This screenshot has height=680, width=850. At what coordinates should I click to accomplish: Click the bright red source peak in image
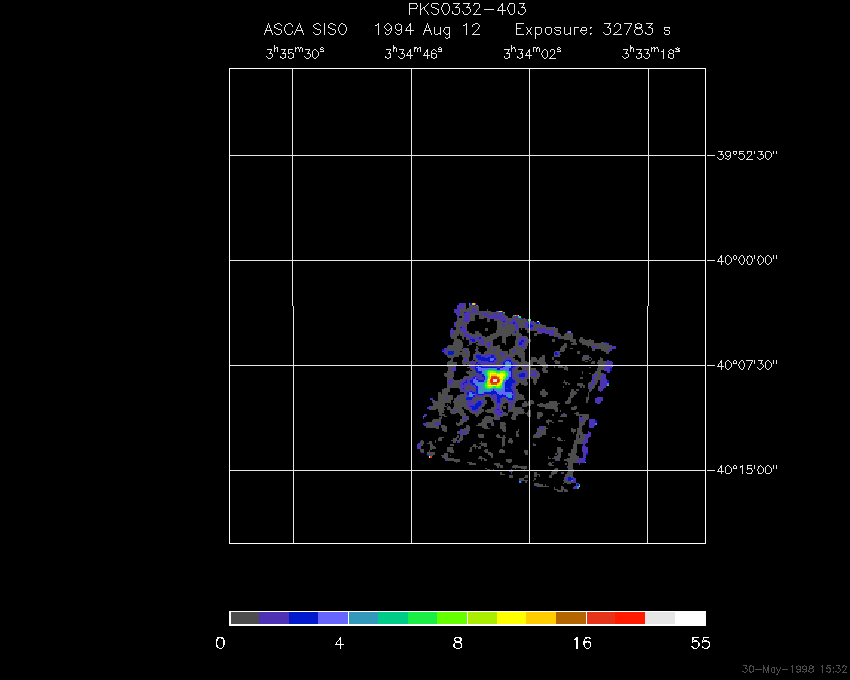pos(494,381)
